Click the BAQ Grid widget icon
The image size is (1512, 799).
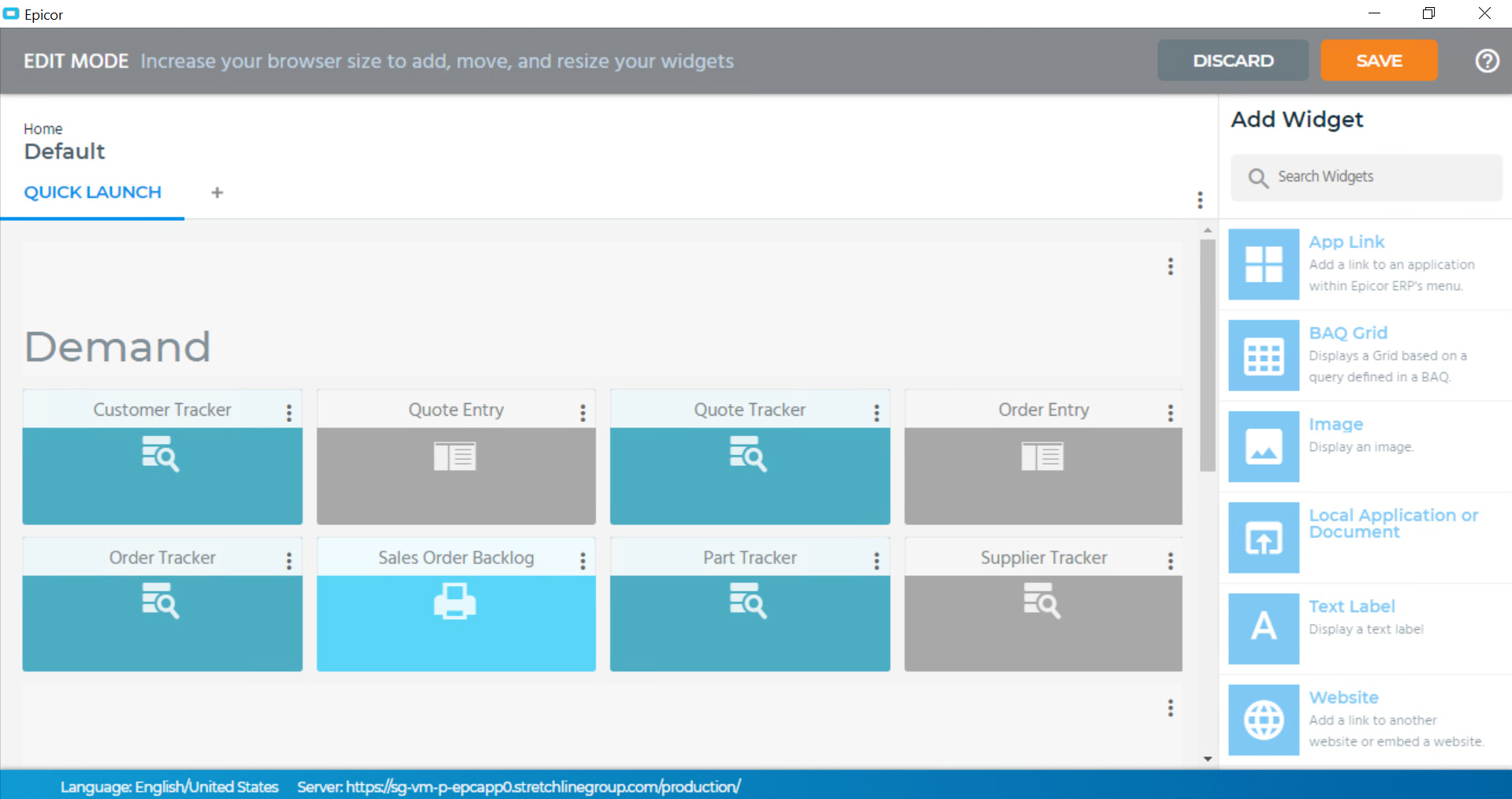click(1264, 356)
